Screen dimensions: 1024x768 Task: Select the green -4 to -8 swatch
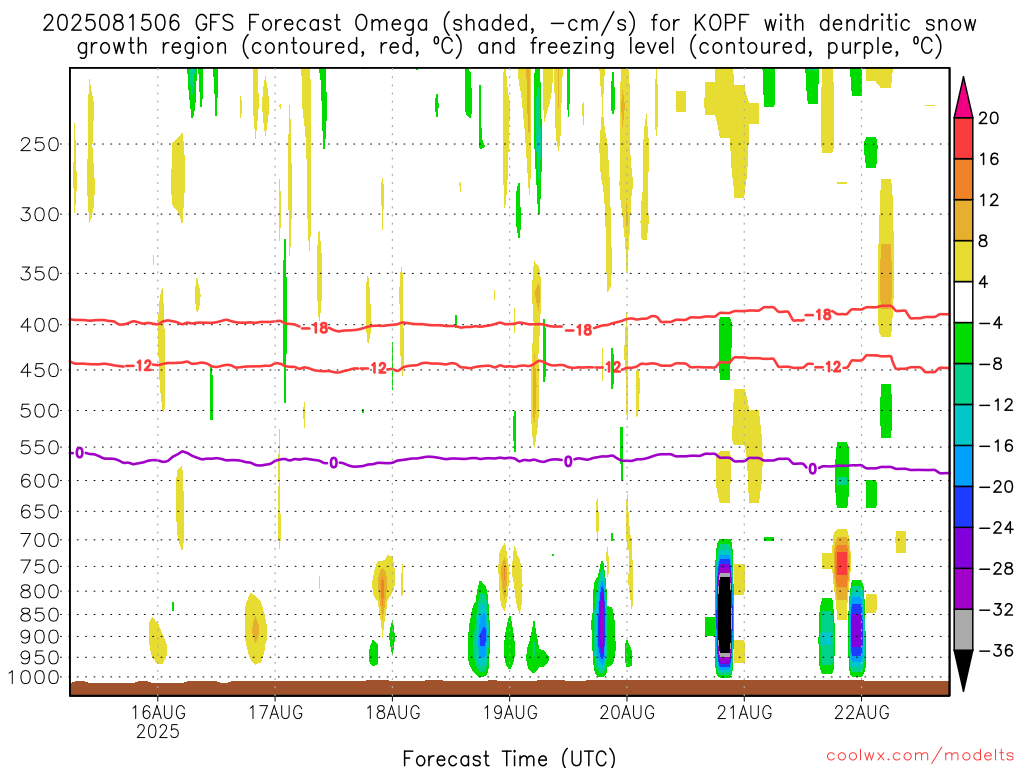point(963,343)
